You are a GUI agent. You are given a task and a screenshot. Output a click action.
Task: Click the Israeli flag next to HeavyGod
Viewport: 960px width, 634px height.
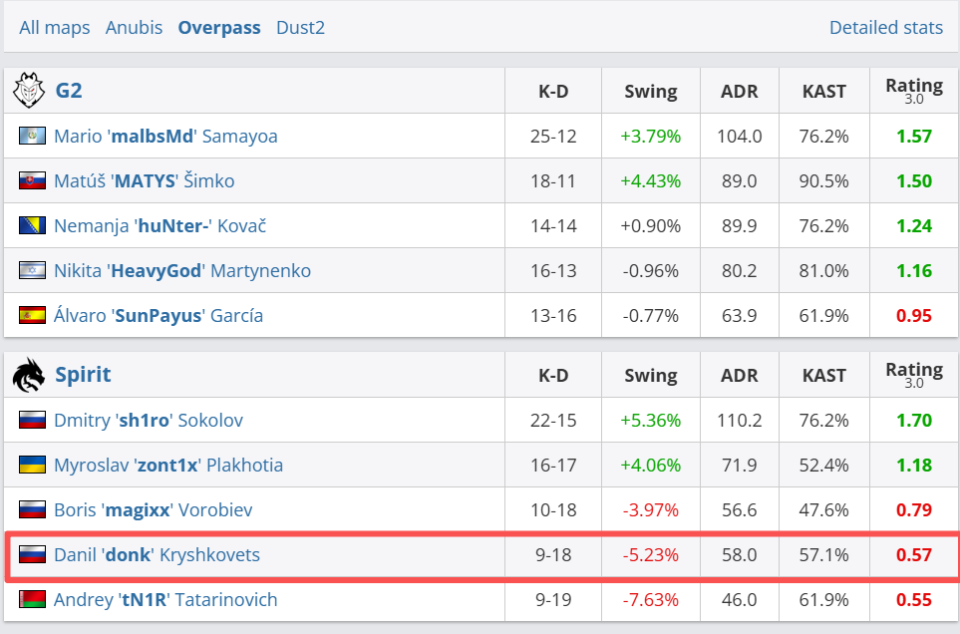coord(32,271)
